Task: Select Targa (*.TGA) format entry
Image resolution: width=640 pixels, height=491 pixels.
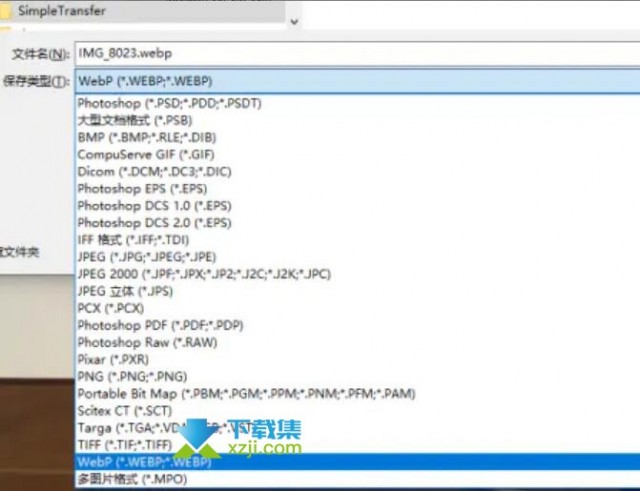Action: pos(358,428)
